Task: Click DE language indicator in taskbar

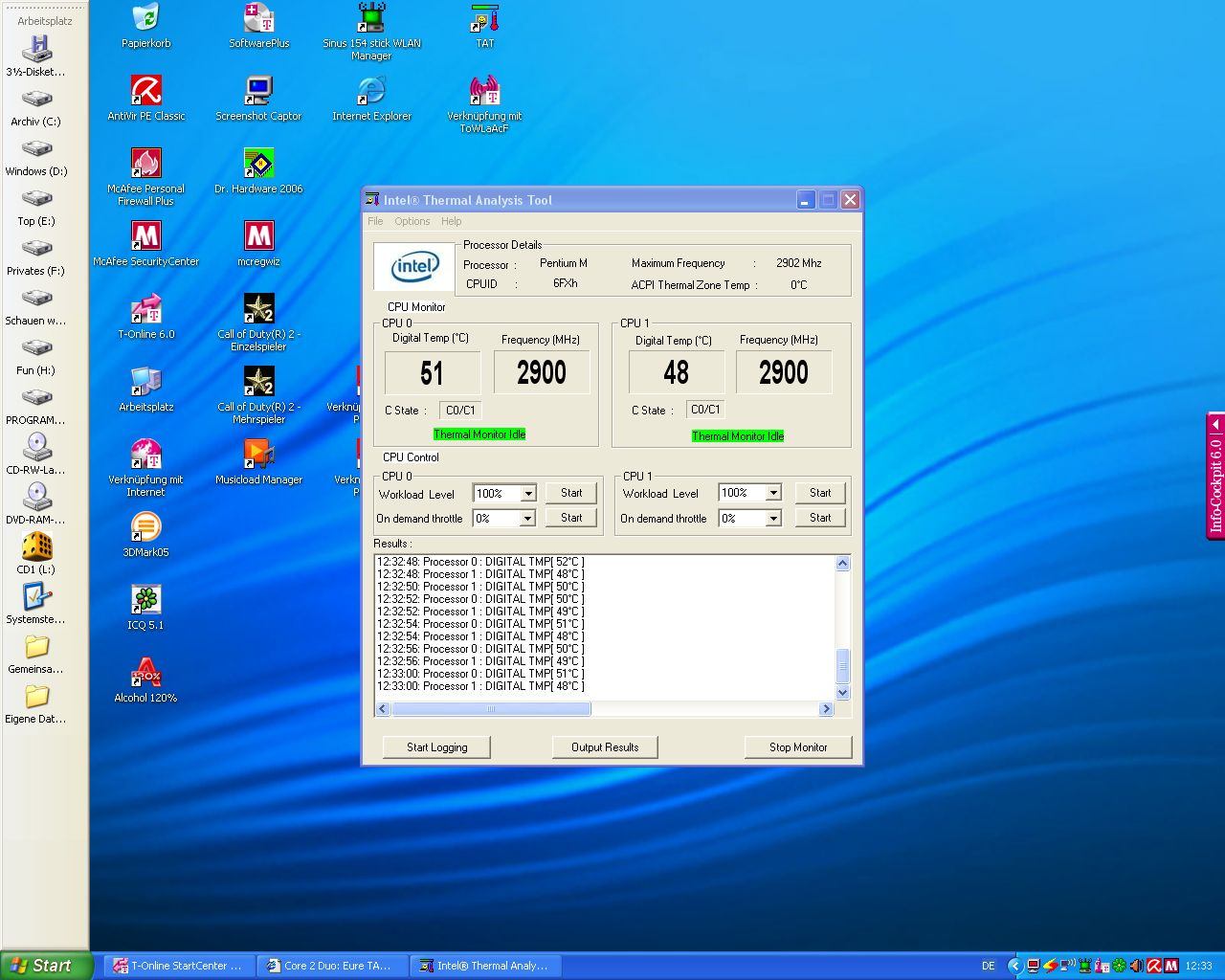Action: pos(989,967)
